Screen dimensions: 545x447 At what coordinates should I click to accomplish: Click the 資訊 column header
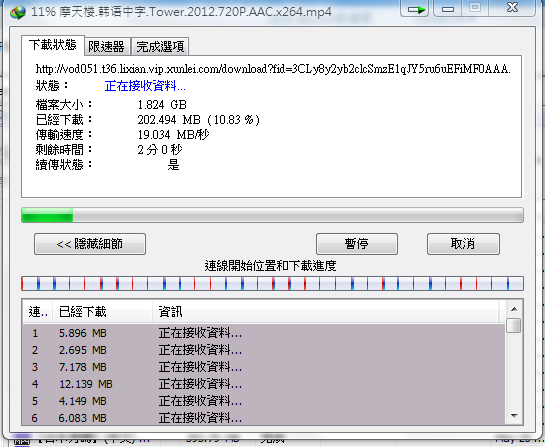tap(326, 312)
